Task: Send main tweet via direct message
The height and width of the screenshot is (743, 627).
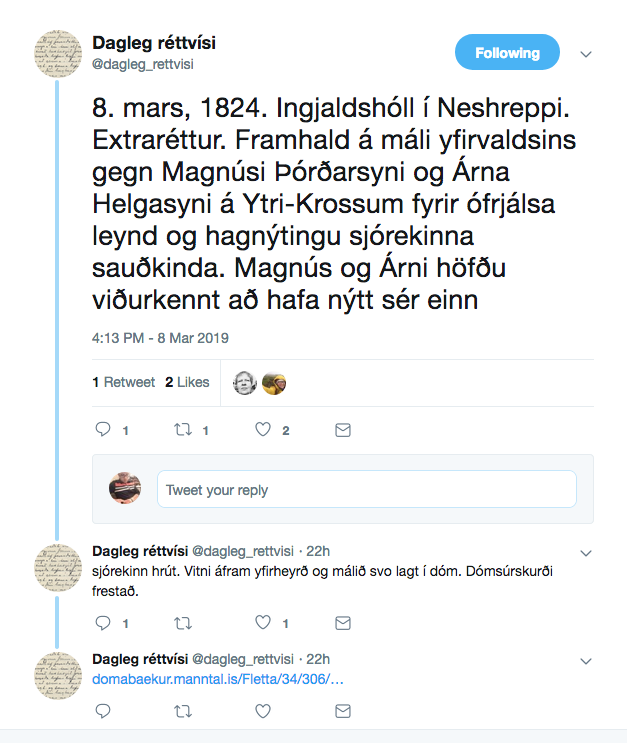Action: pos(342,430)
